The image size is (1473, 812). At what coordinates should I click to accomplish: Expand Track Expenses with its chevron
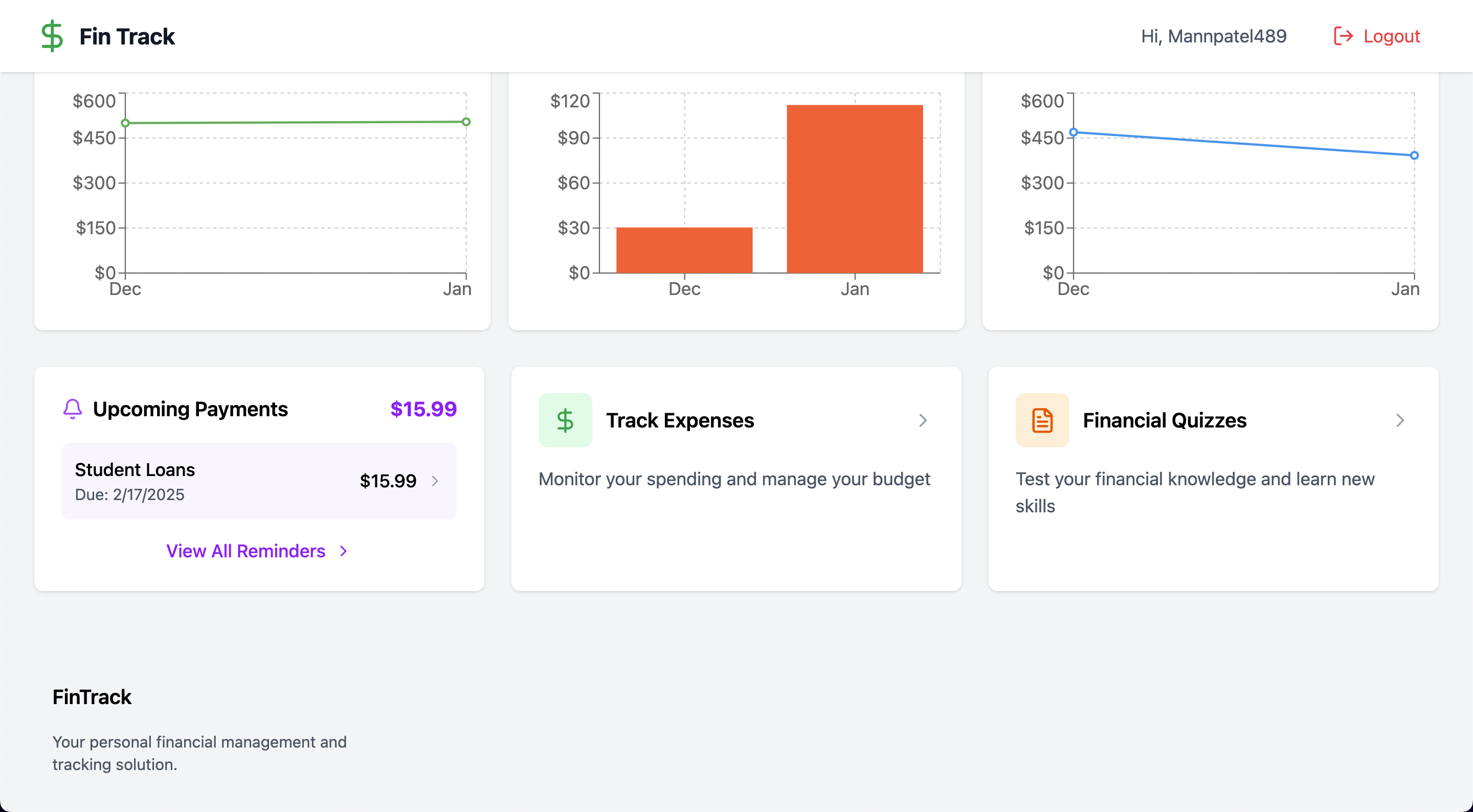923,420
